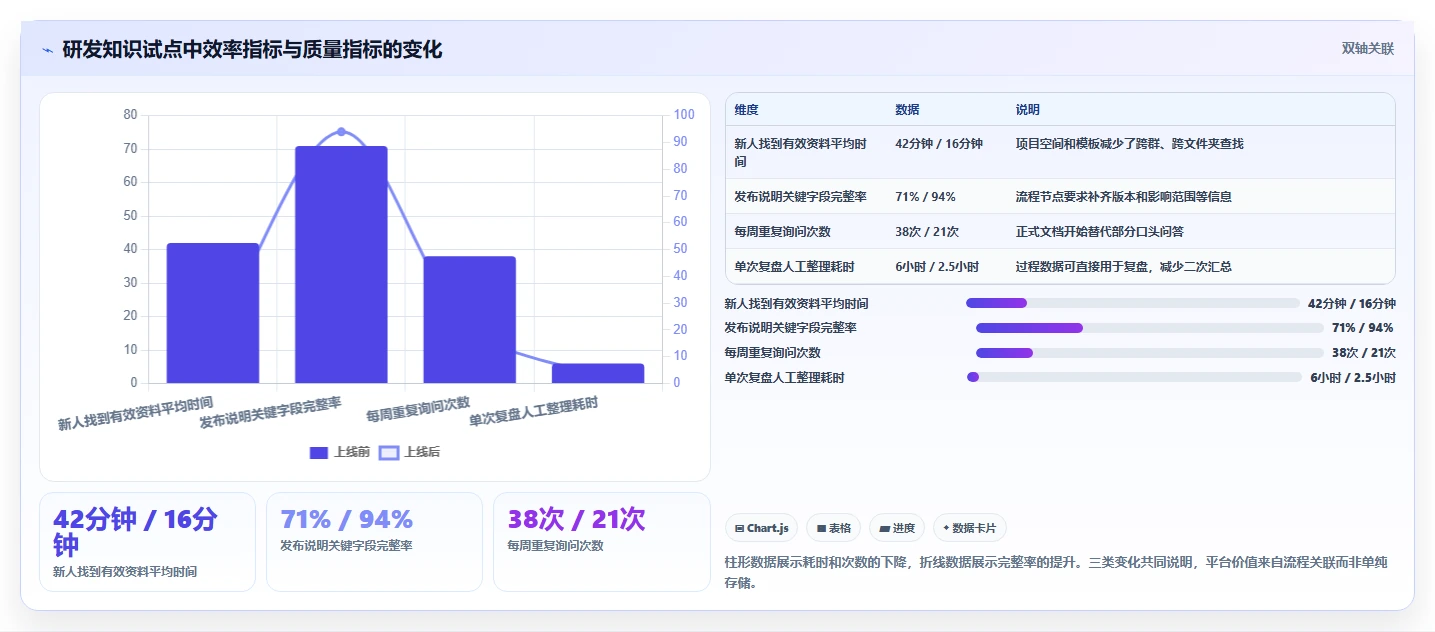
Task: Click the description 正式文档开始替代部分口头问答
Action: [x=1099, y=232]
